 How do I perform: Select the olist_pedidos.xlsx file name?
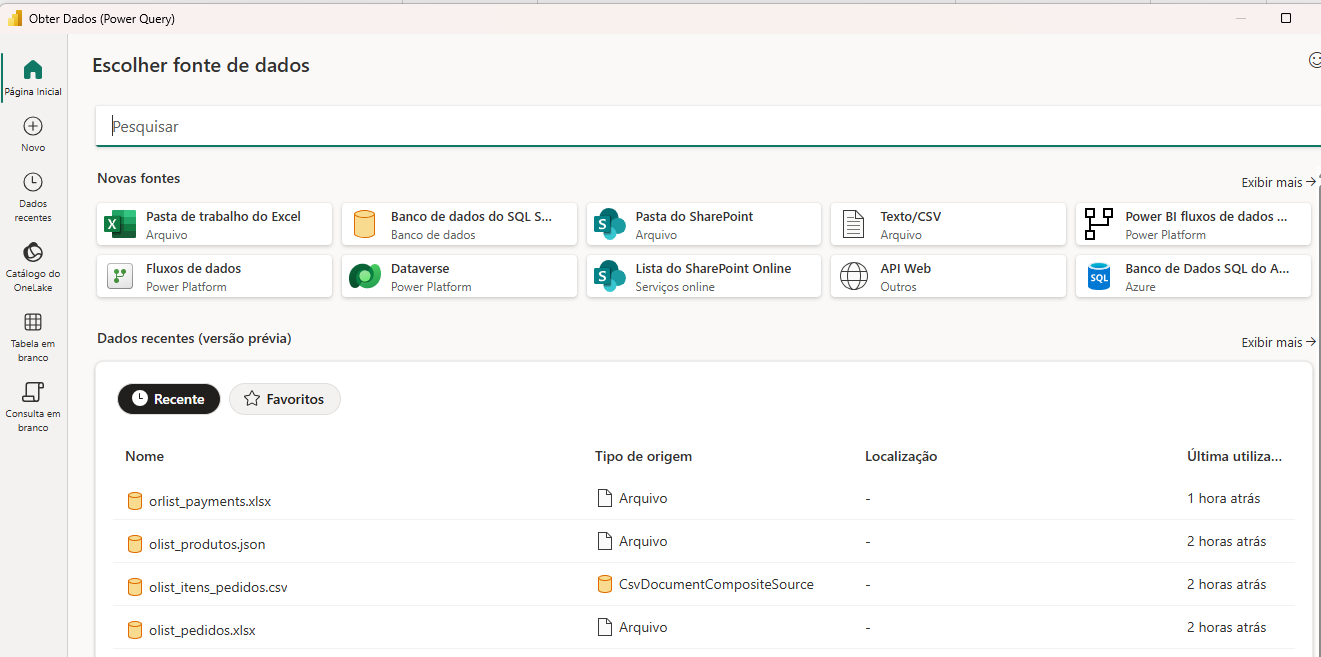(202, 630)
